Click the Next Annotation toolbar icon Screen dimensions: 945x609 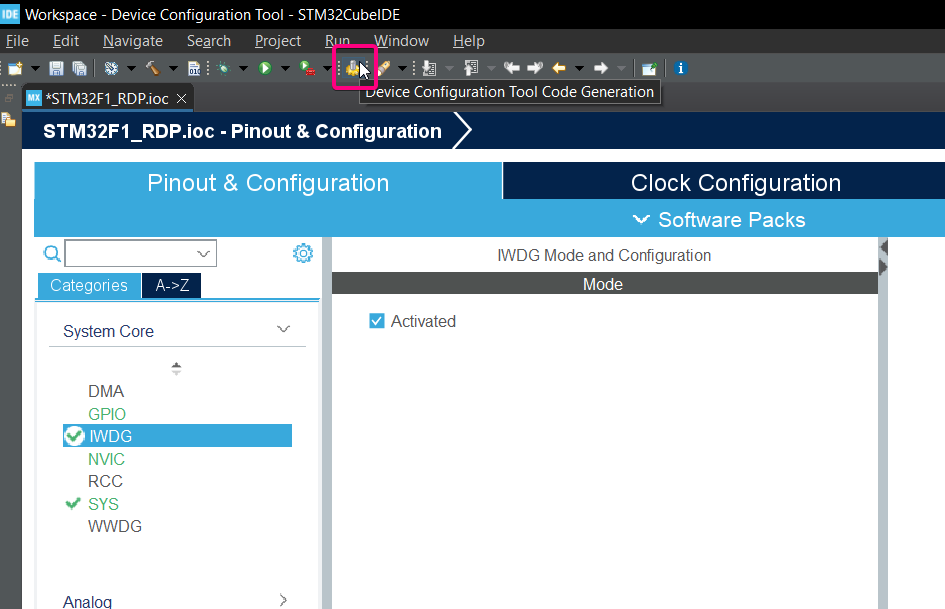[429, 68]
